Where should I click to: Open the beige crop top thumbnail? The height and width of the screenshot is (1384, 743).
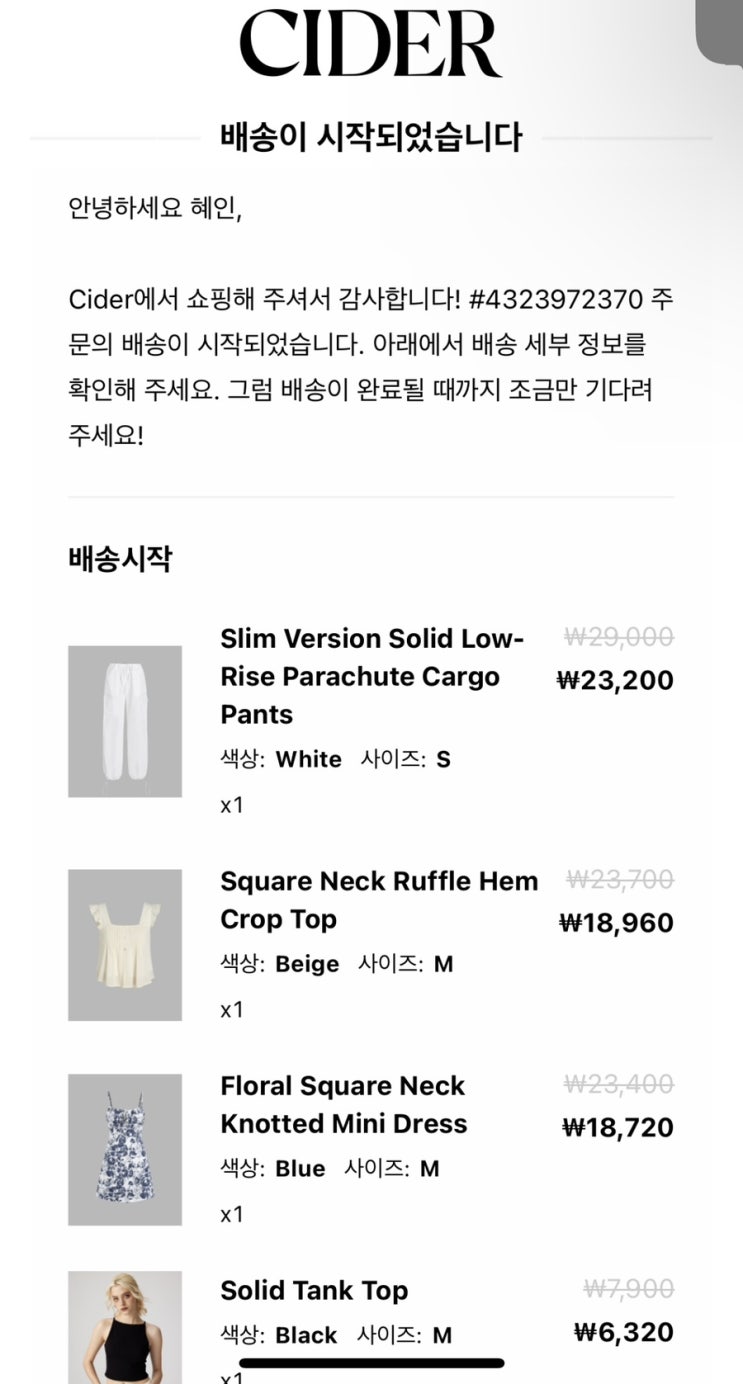pos(125,945)
